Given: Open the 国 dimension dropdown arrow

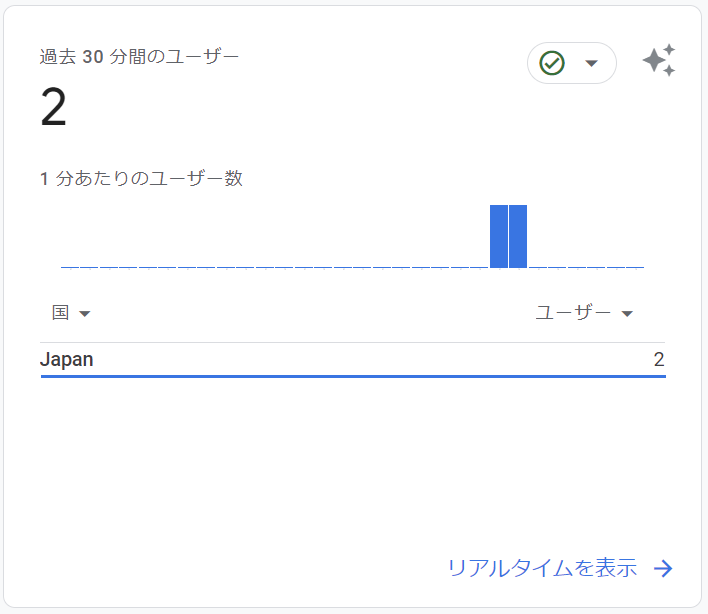Looking at the screenshot, I should (x=84, y=313).
